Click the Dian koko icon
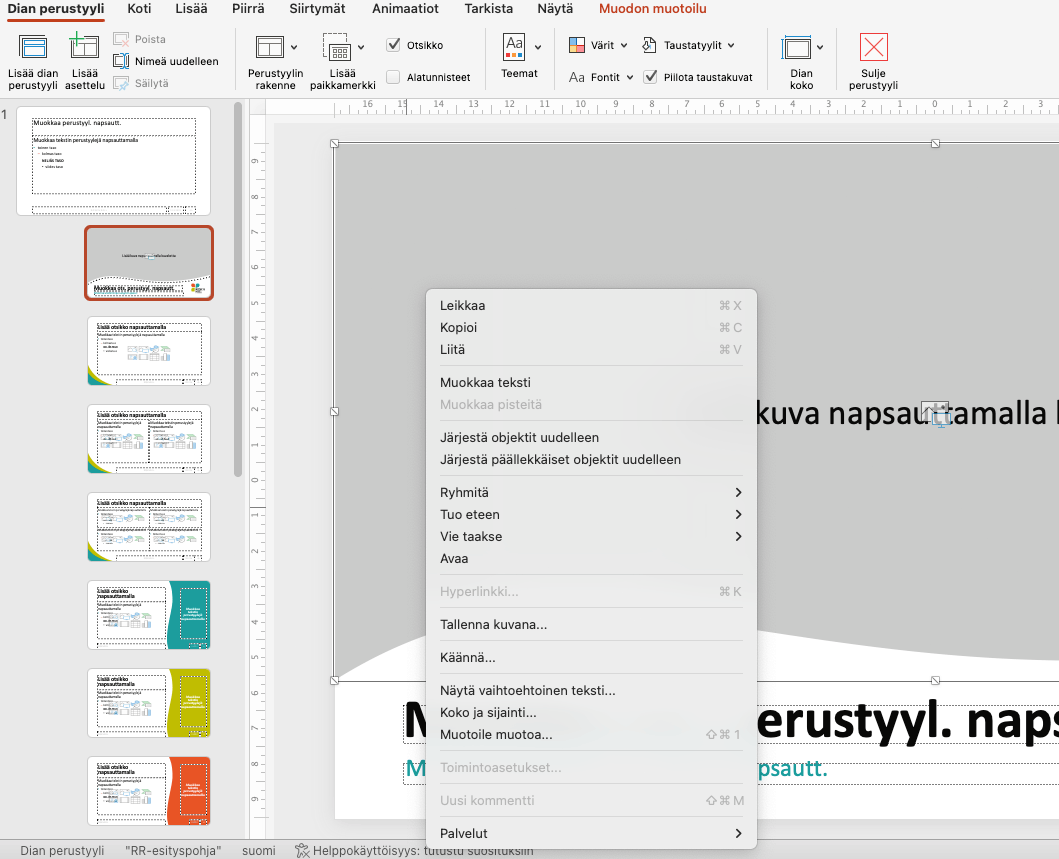The width and height of the screenshot is (1059, 859). coord(796,48)
